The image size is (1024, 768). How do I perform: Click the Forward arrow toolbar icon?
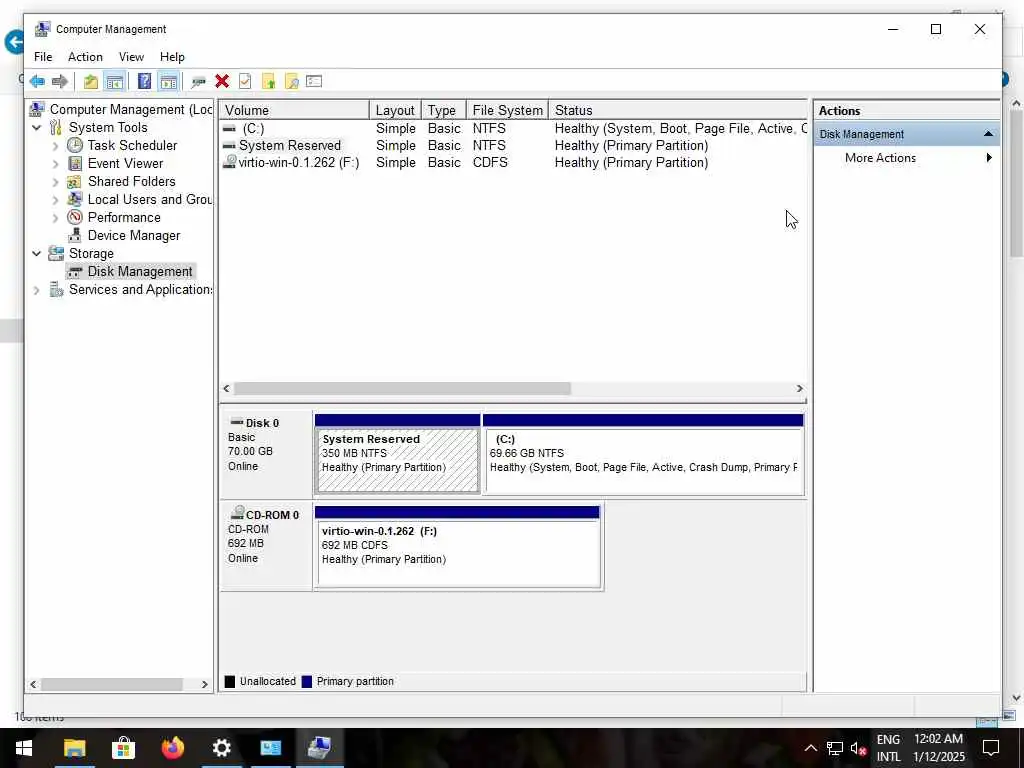(59, 82)
